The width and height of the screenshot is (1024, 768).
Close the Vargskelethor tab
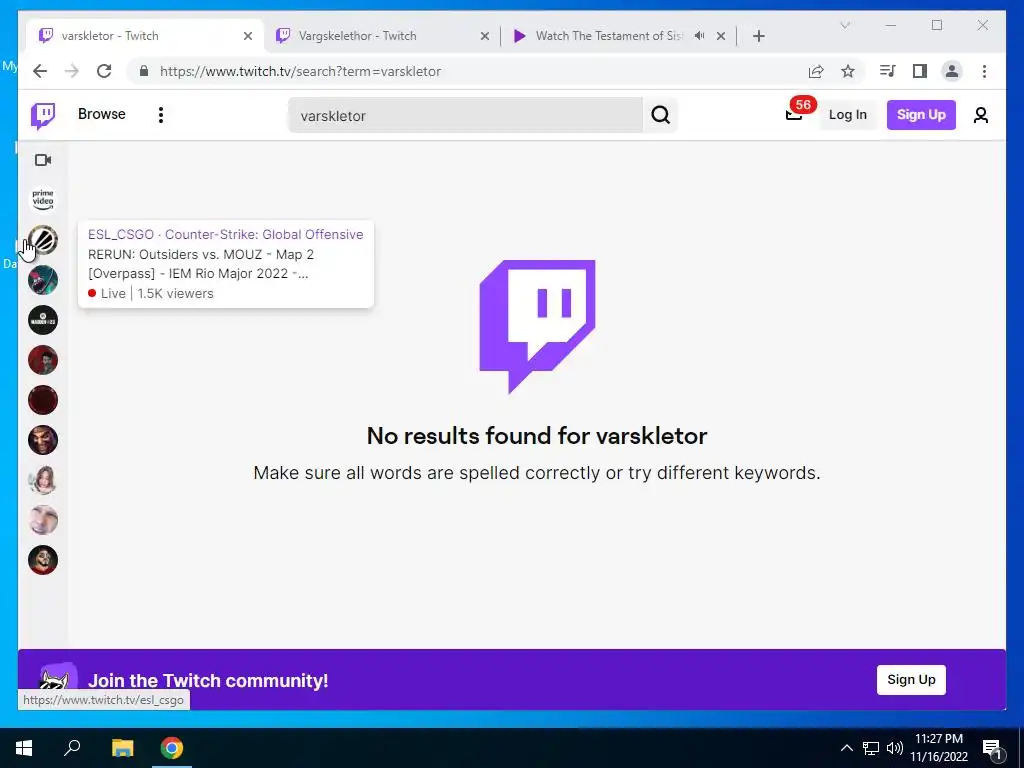(485, 37)
